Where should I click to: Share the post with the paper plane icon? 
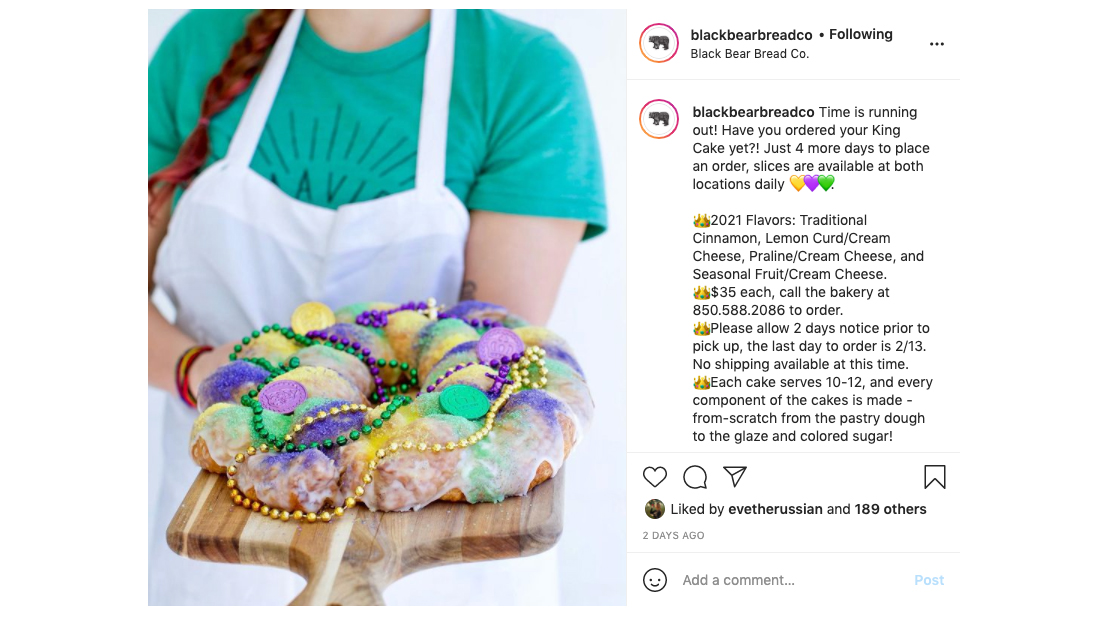[735, 477]
